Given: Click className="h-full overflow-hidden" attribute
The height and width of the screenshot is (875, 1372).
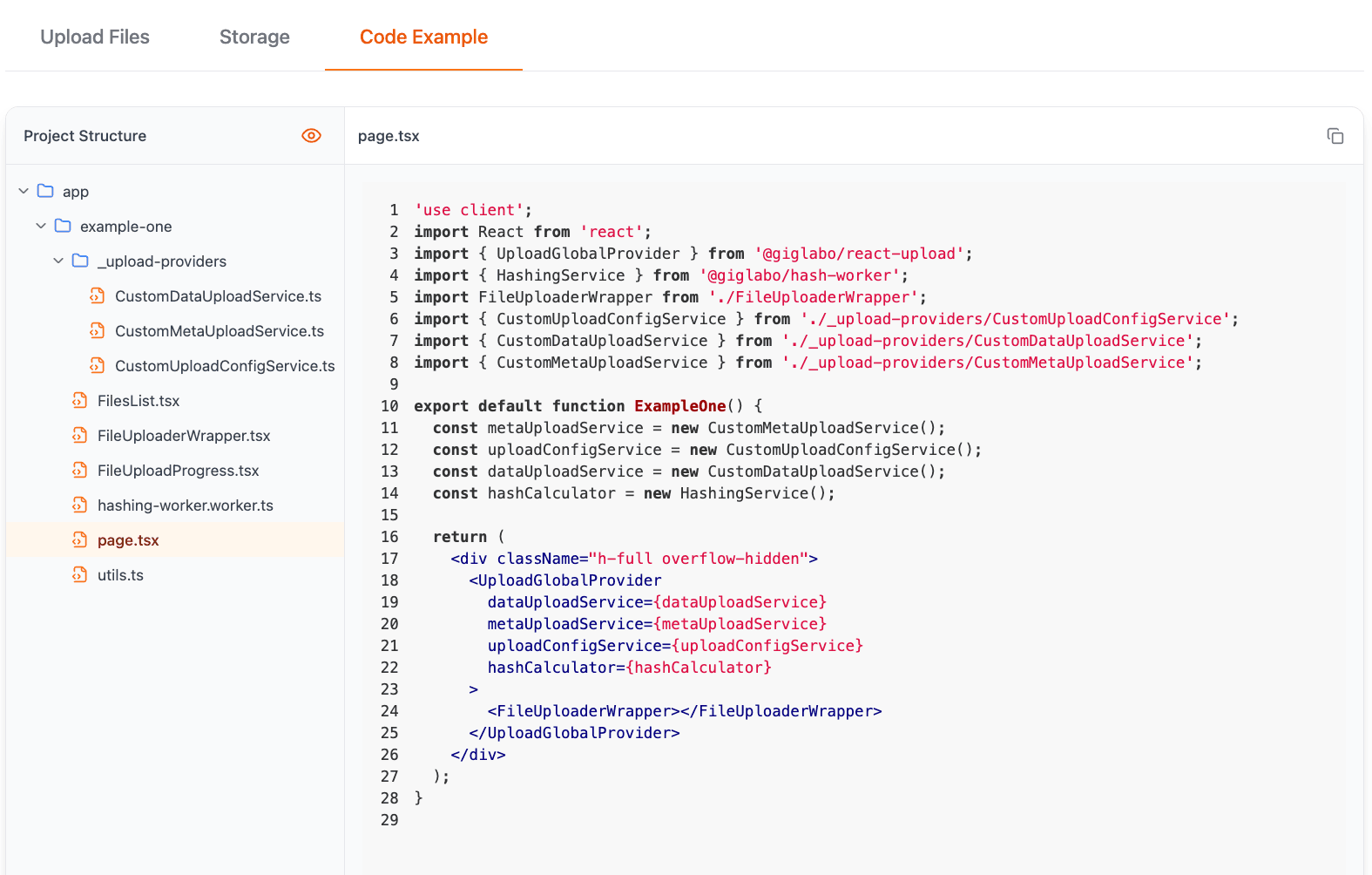Looking at the screenshot, I should [x=653, y=559].
